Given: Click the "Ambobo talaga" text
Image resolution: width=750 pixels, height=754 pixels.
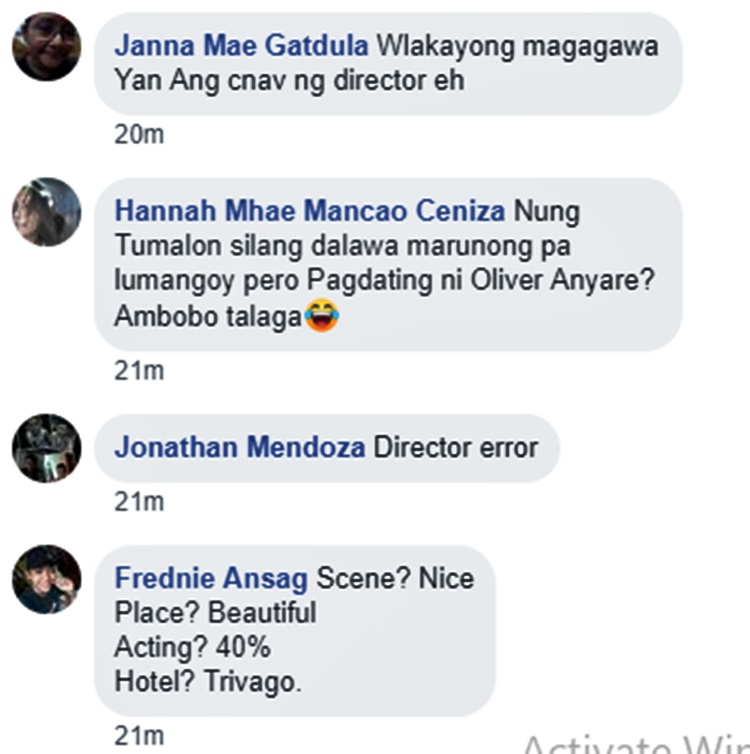Looking at the screenshot, I should click(208, 317).
